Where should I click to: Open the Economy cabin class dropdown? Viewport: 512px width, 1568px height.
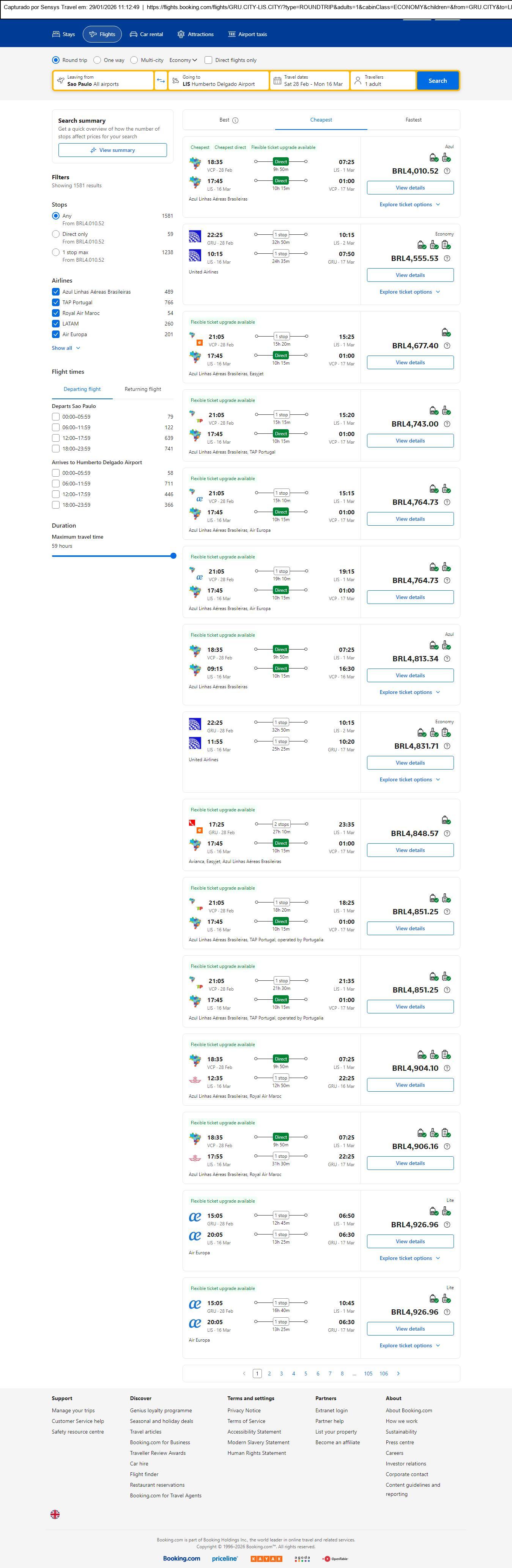tap(183, 60)
